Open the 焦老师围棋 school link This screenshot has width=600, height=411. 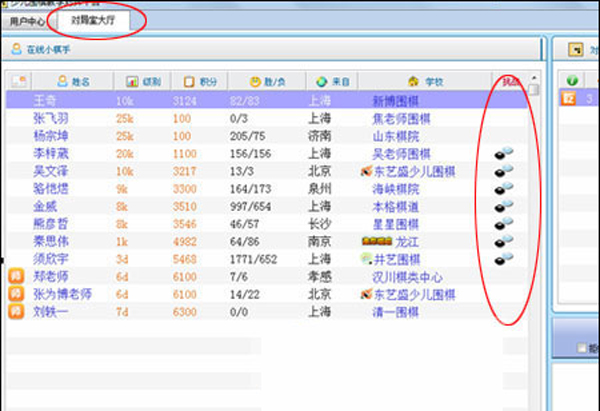(x=402, y=119)
